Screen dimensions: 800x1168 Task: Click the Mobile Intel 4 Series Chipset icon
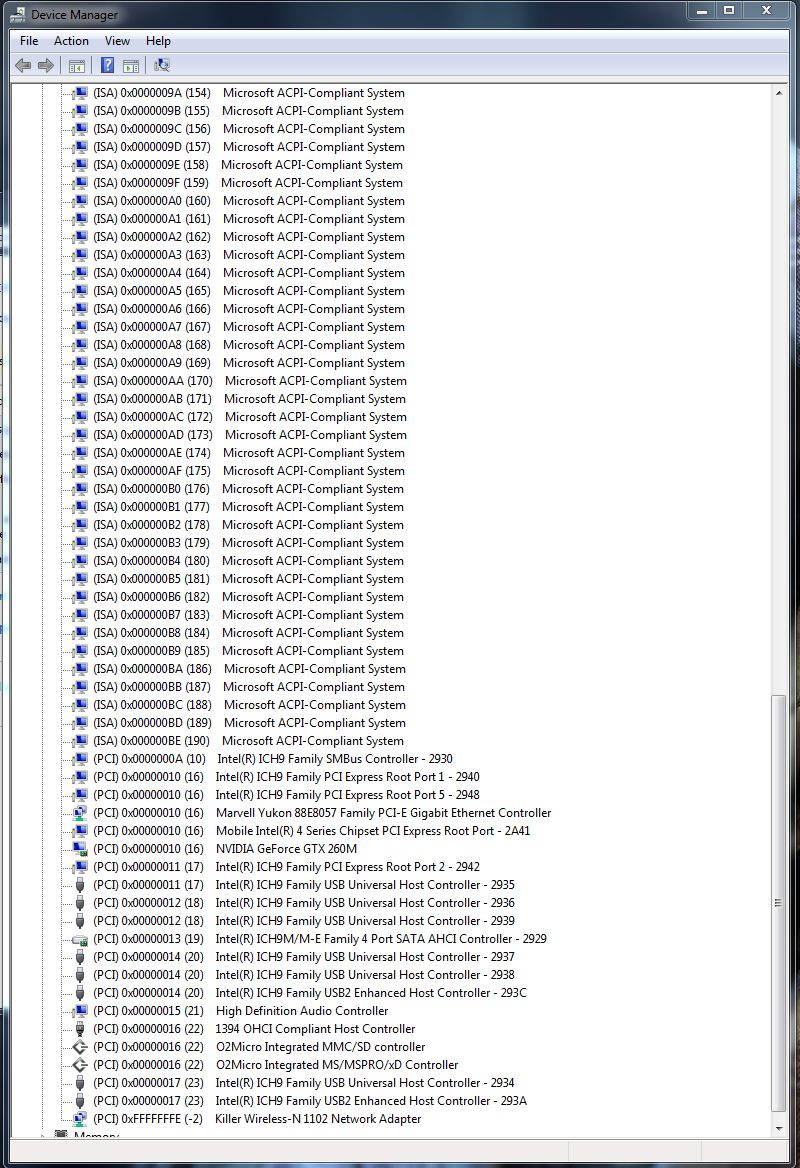pyautogui.click(x=80, y=831)
